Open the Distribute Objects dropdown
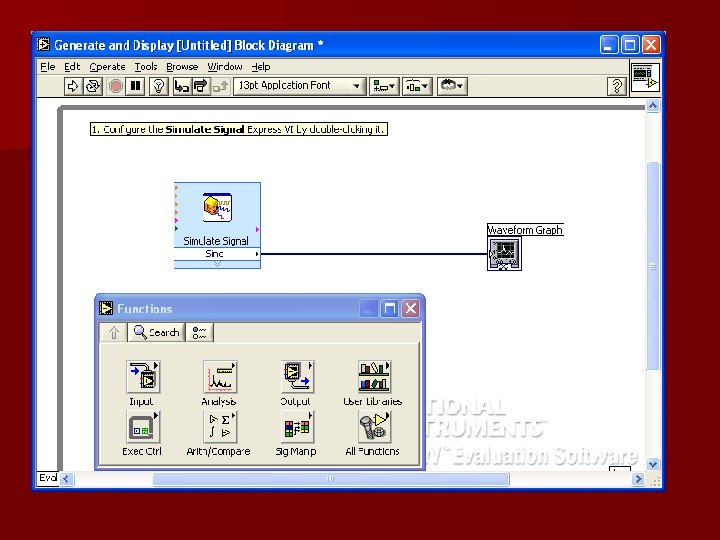Viewport: 720px width, 540px height. pos(417,86)
